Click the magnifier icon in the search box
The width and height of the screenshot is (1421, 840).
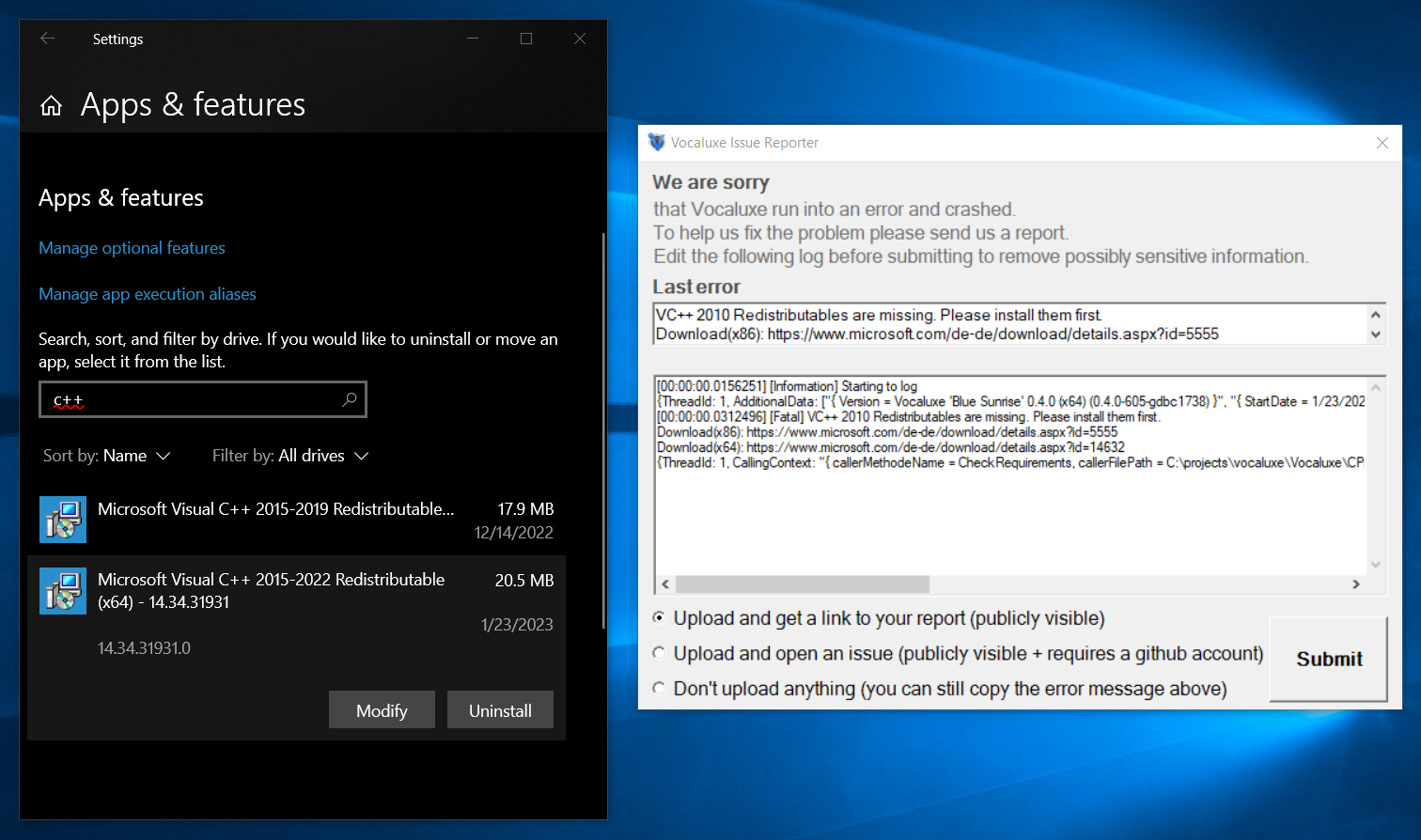(349, 399)
